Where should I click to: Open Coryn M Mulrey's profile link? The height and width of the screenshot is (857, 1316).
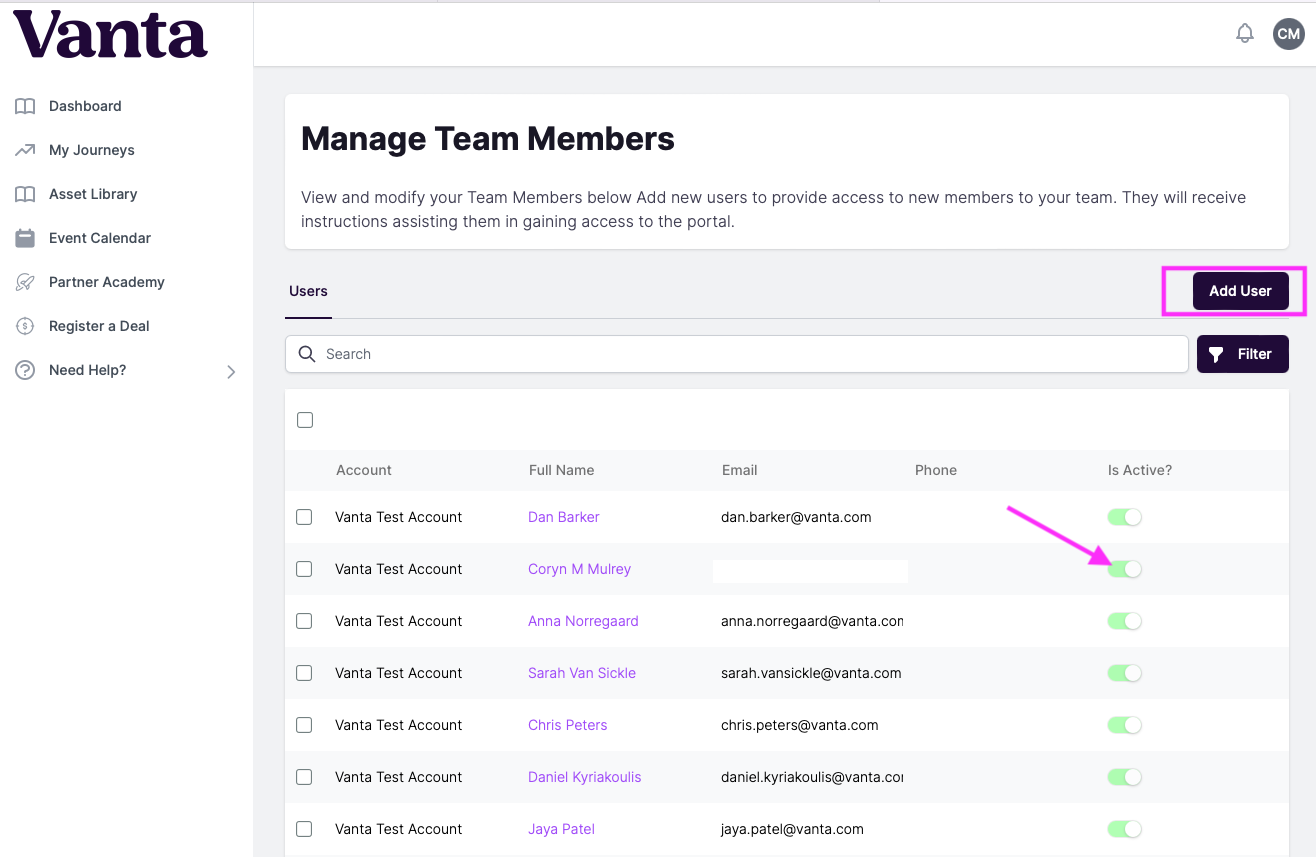coord(580,569)
